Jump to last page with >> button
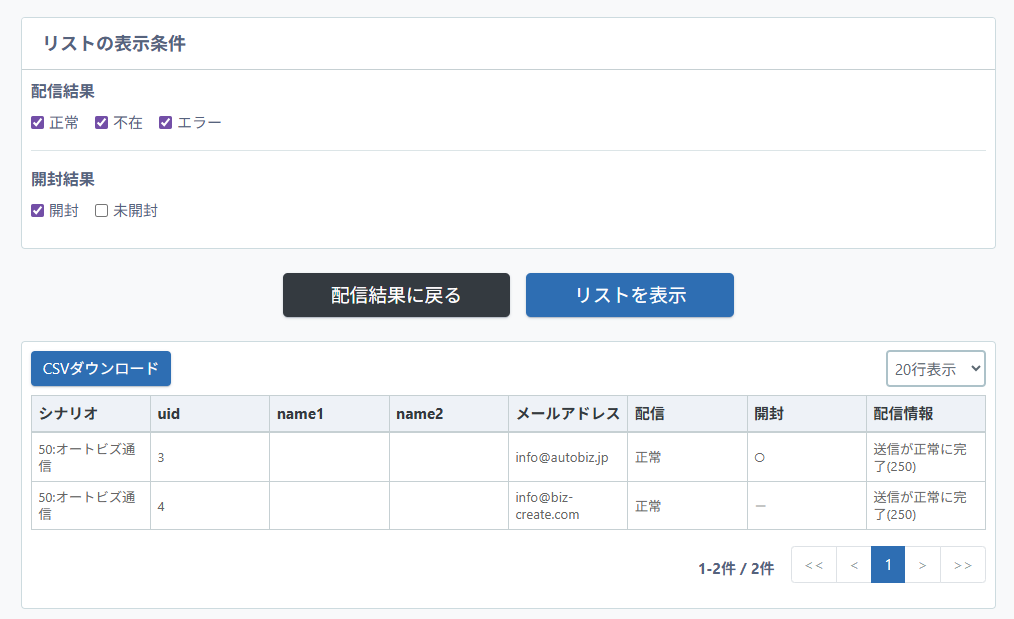1014x619 pixels. (962, 565)
